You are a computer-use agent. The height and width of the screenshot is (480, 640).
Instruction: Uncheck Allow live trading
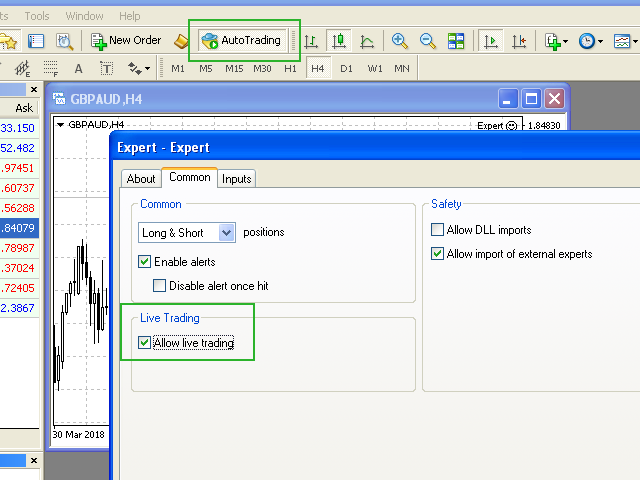pyautogui.click(x=145, y=343)
